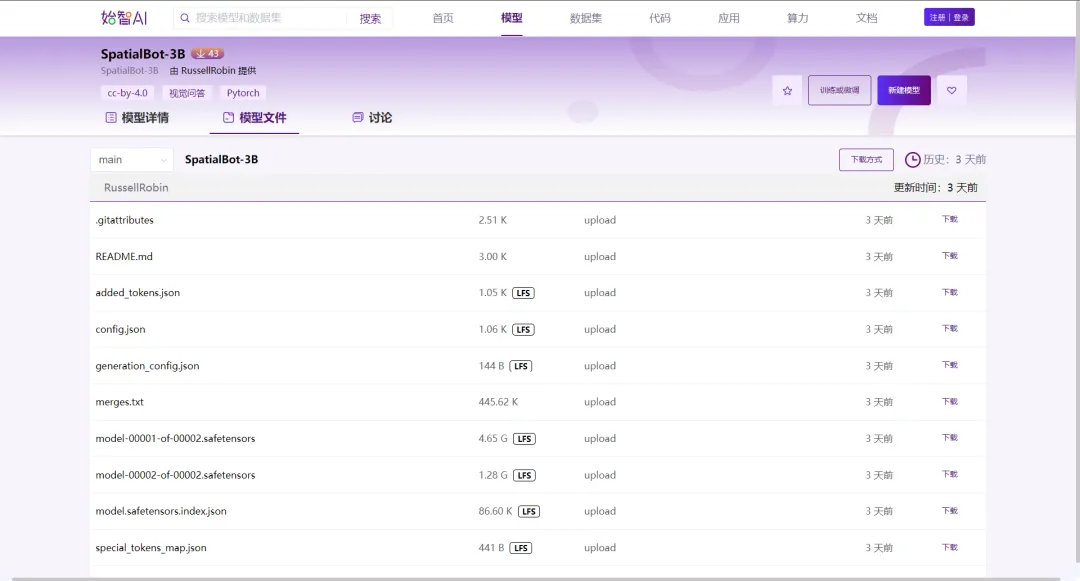
Task: Click the search magnifier icon
Action: 185,18
